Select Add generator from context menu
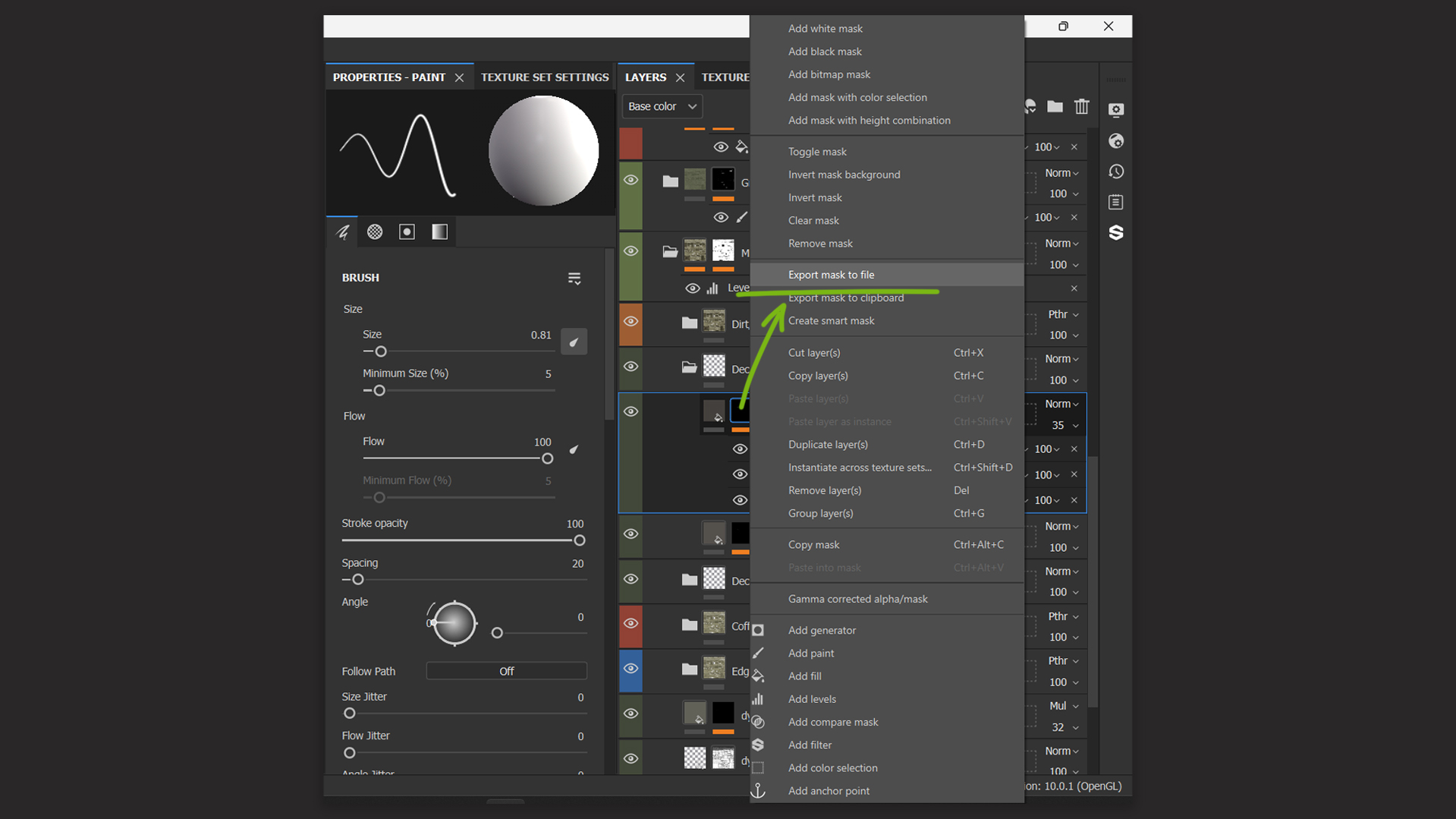 pos(822,631)
